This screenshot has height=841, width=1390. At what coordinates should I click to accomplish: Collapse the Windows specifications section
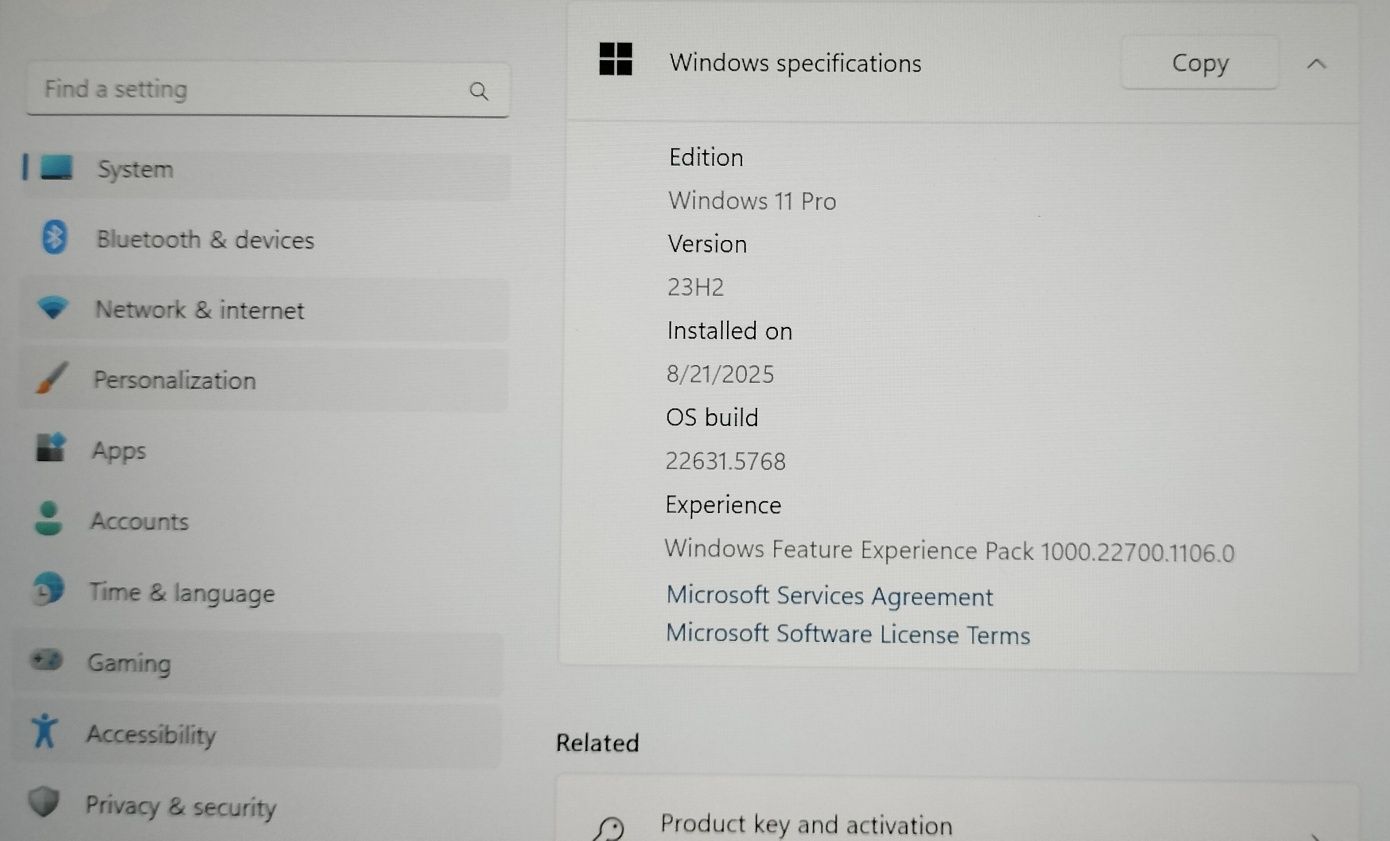(1317, 64)
